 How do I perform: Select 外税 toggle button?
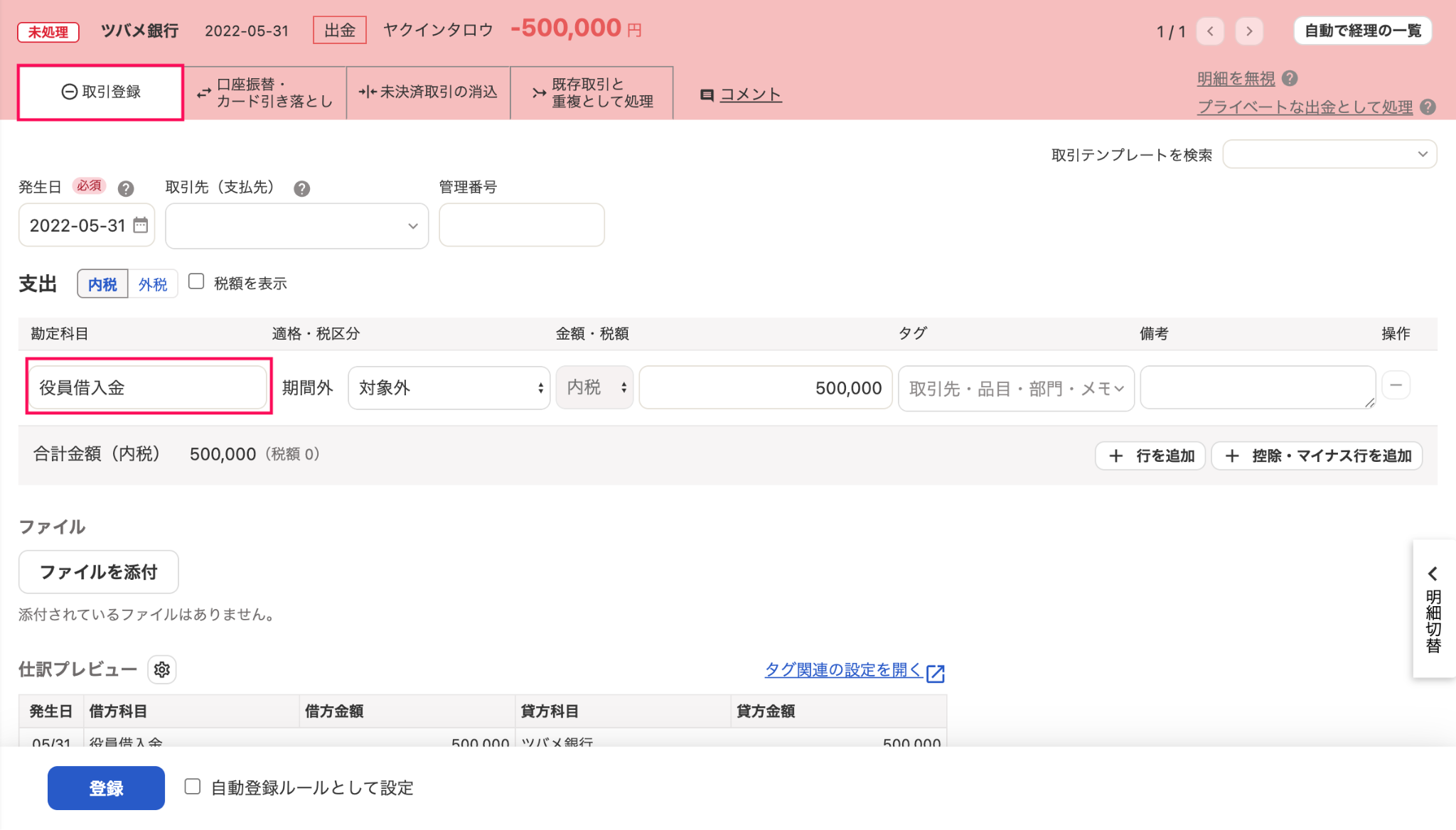coord(153,284)
